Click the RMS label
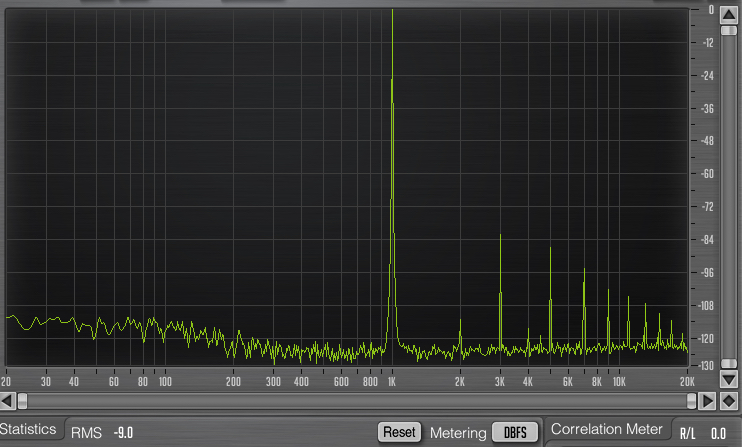Image resolution: width=742 pixels, height=447 pixels. coord(86,432)
